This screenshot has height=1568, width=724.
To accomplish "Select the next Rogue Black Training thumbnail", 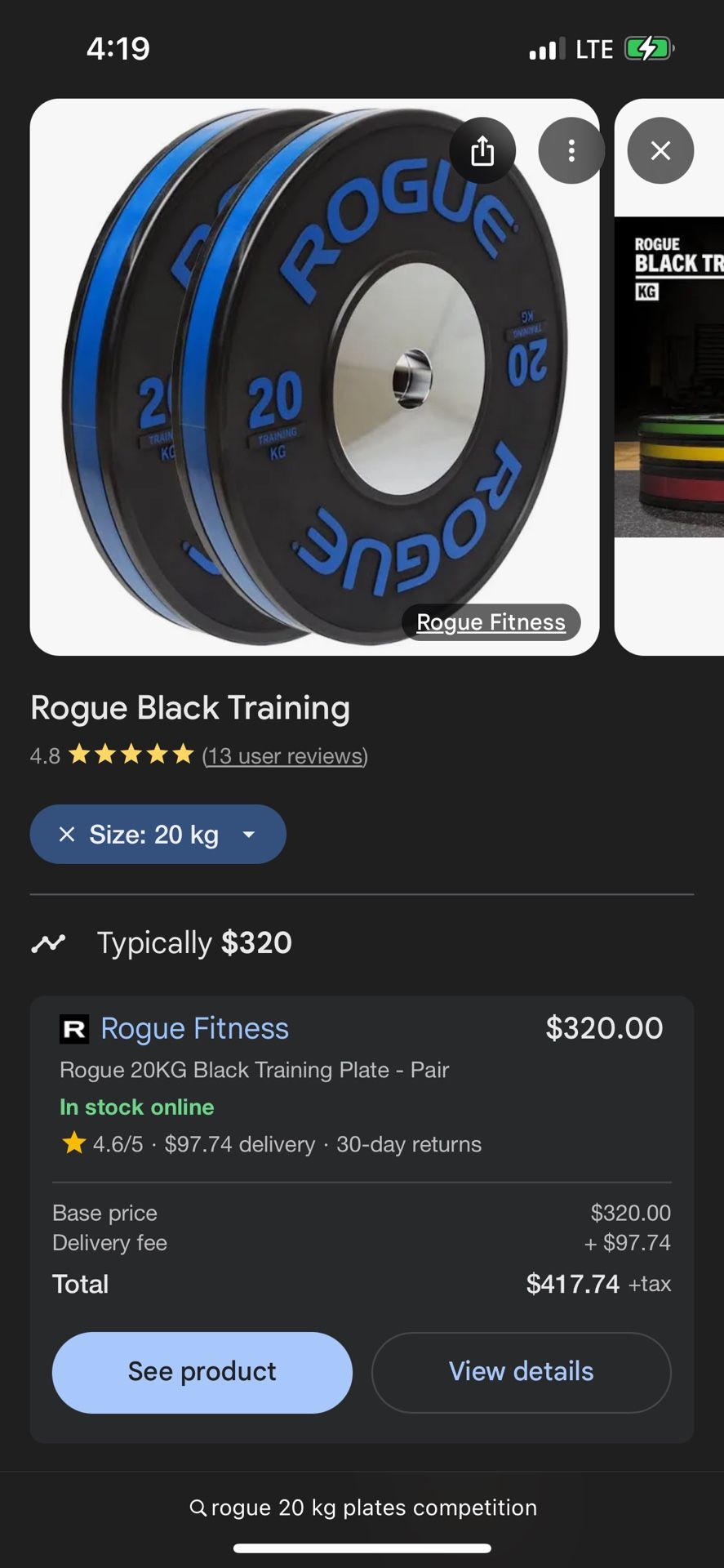I will [x=669, y=377].
